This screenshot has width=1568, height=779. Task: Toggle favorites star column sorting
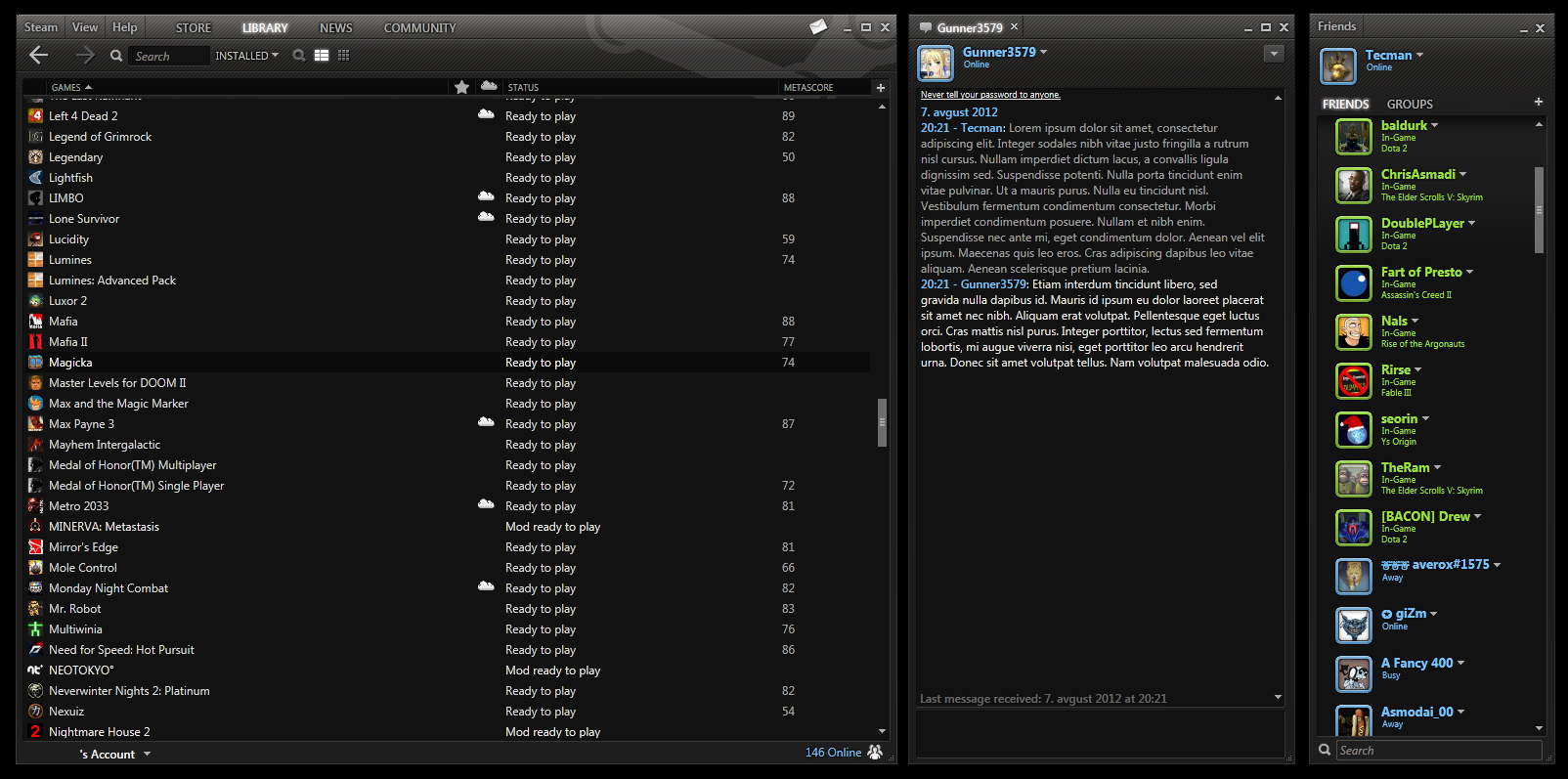(461, 88)
